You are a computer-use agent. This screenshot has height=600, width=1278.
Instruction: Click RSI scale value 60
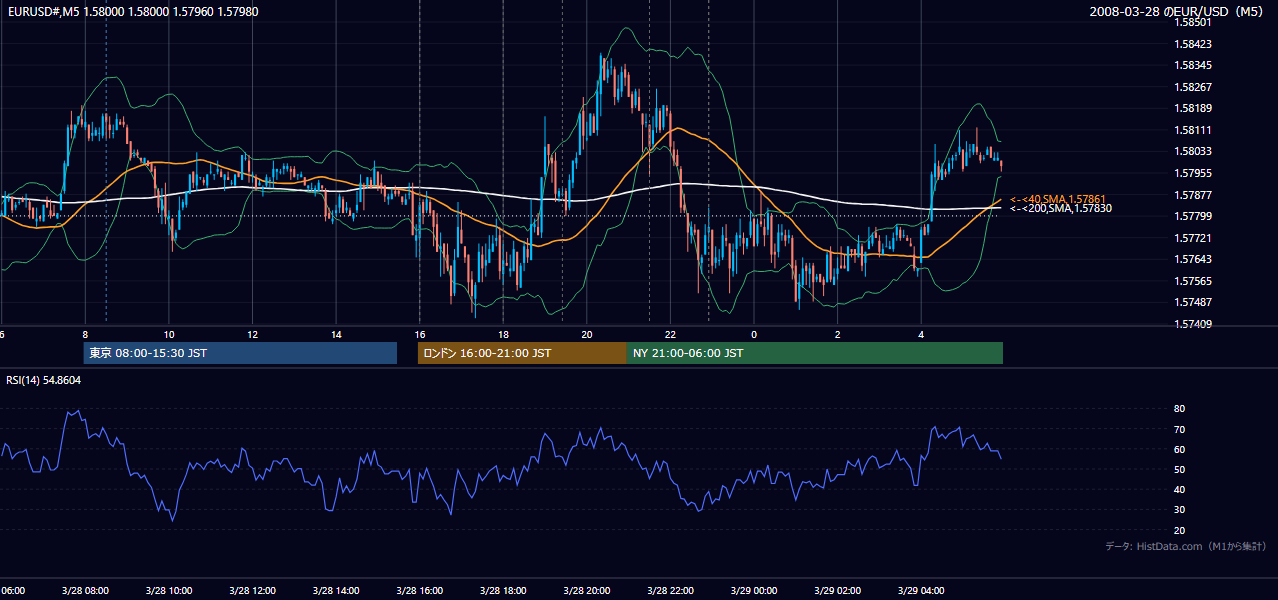(1180, 449)
